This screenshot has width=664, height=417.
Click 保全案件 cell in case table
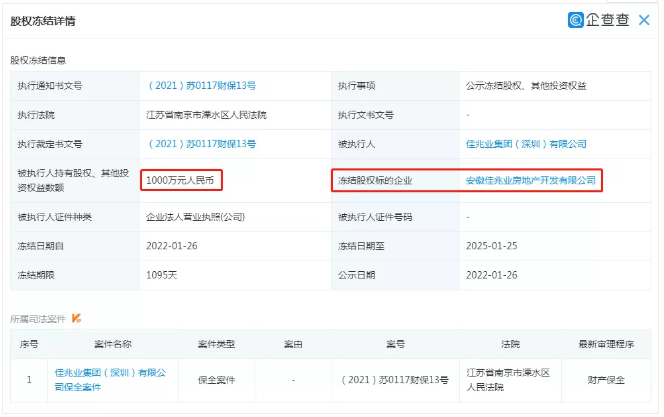[x=216, y=380]
